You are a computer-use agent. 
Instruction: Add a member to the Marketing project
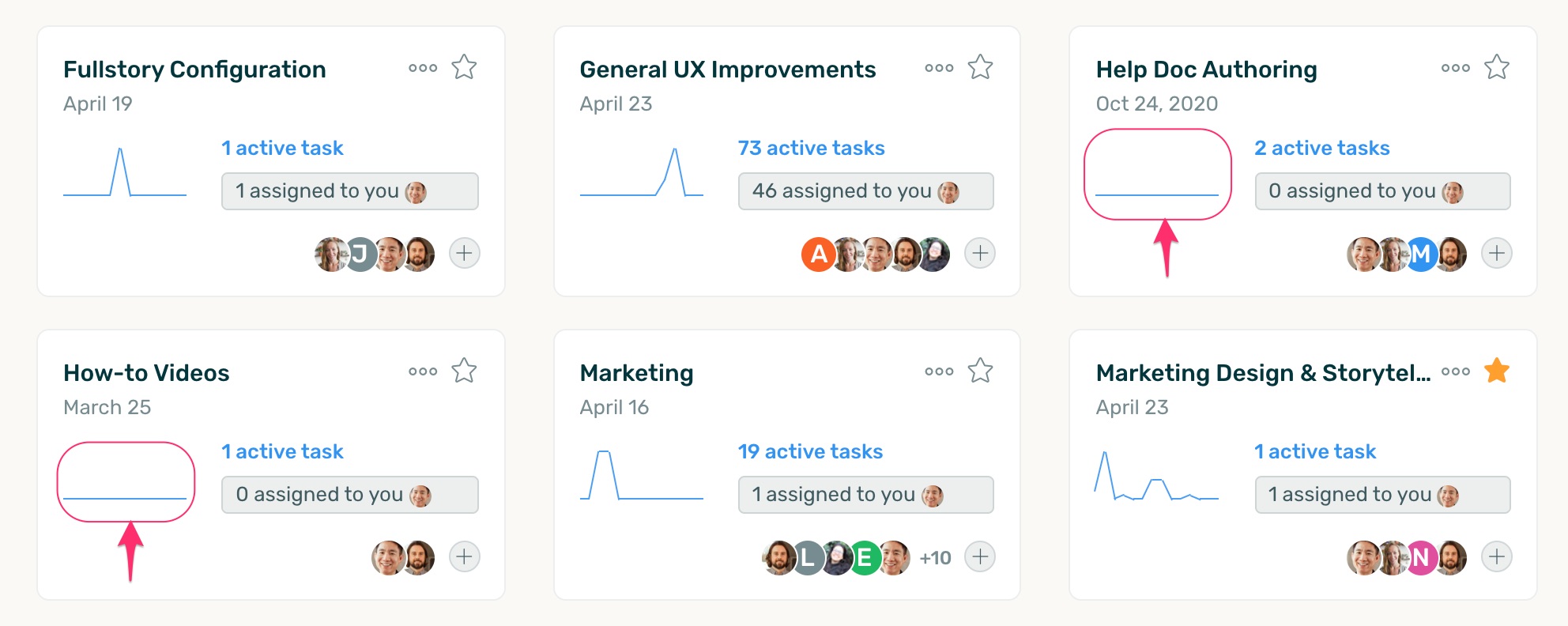(980, 556)
